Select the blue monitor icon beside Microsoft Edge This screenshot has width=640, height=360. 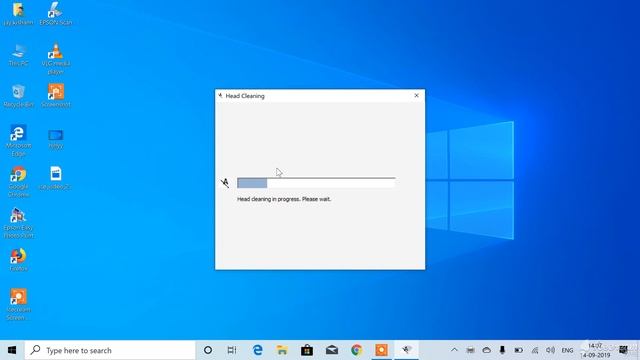[56, 139]
